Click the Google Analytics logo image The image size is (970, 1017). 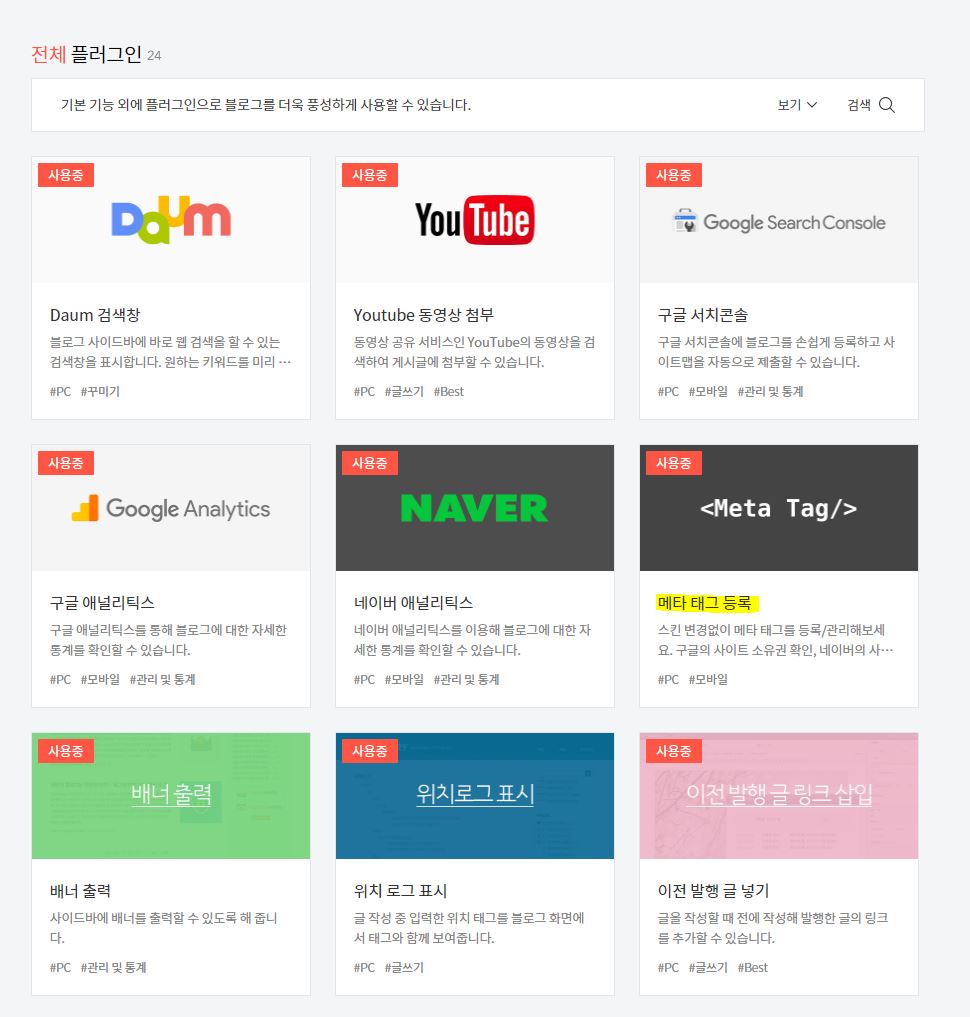click(x=171, y=508)
